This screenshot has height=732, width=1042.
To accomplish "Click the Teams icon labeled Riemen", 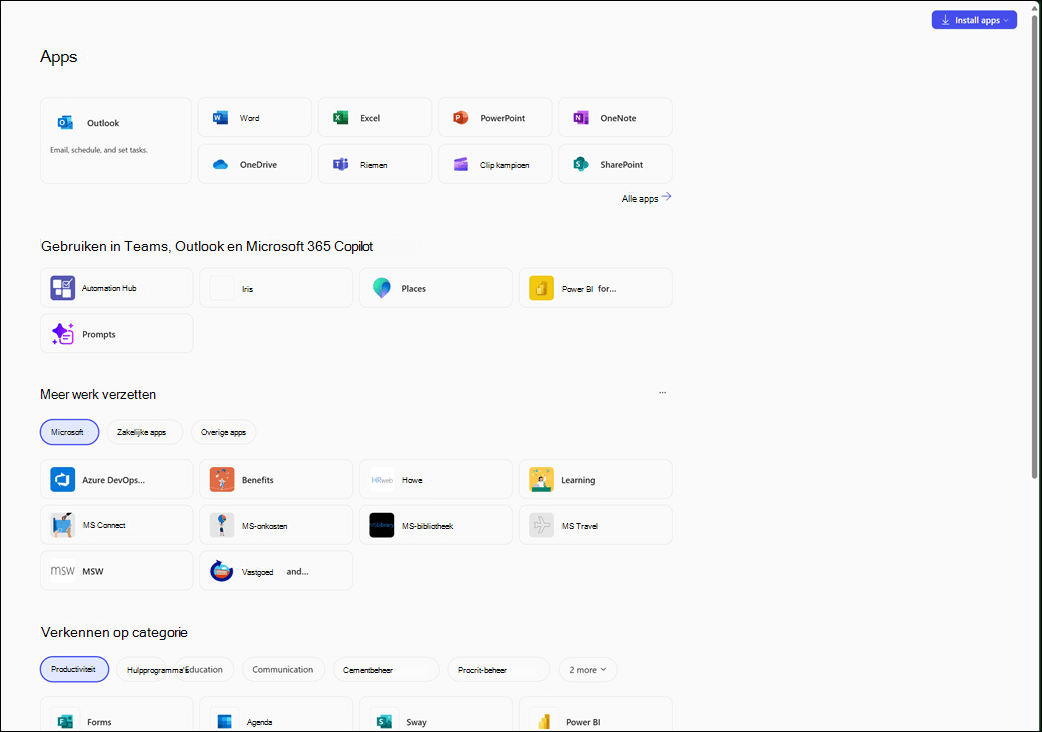I will [340, 164].
